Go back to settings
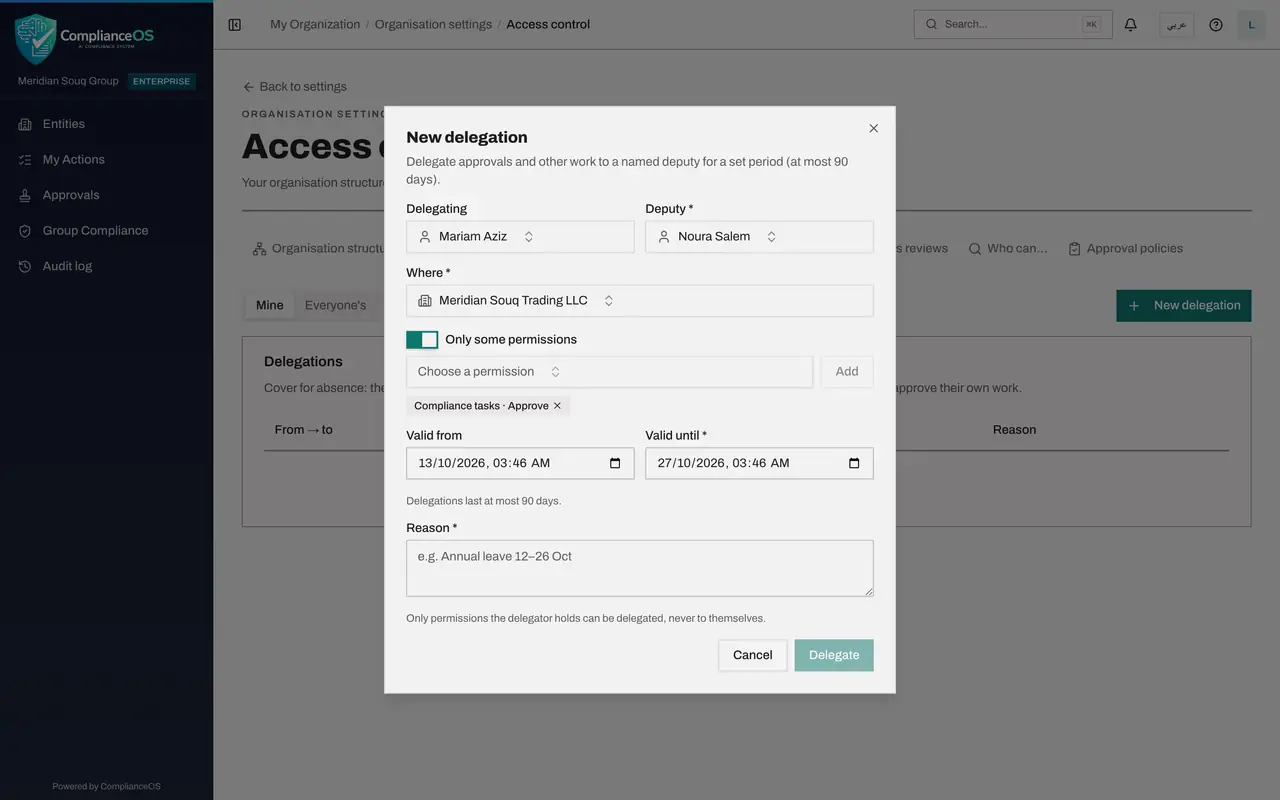The width and height of the screenshot is (1280, 800). [x=295, y=87]
